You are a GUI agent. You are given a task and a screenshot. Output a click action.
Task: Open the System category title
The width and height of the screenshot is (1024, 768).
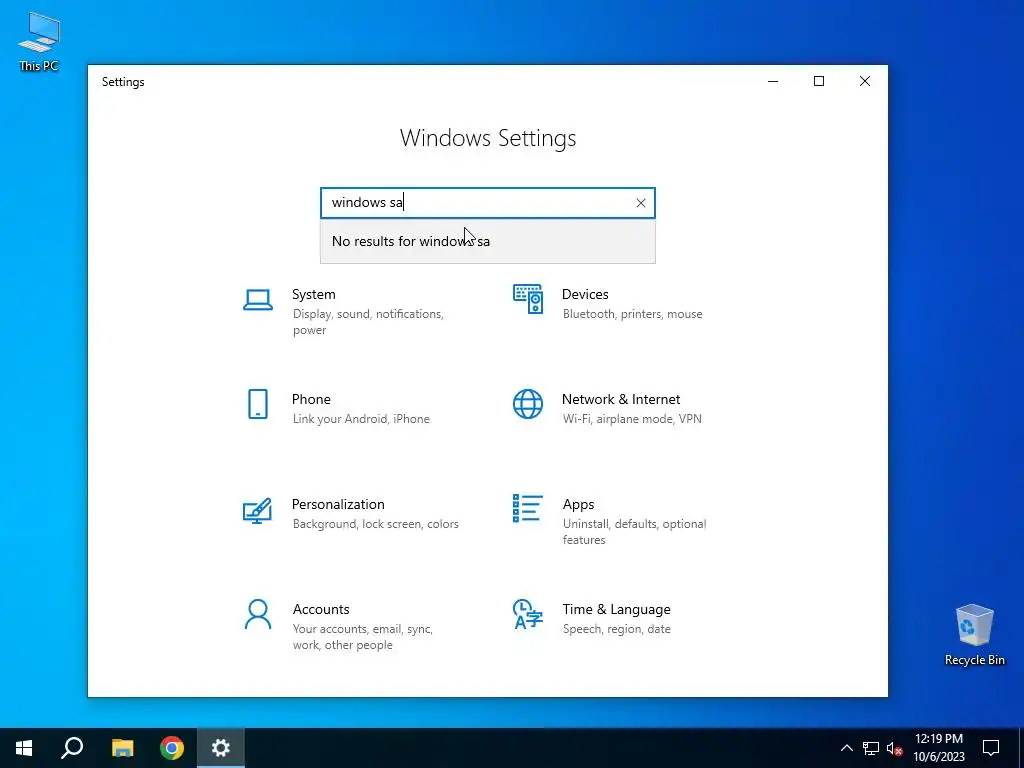[x=313, y=294]
